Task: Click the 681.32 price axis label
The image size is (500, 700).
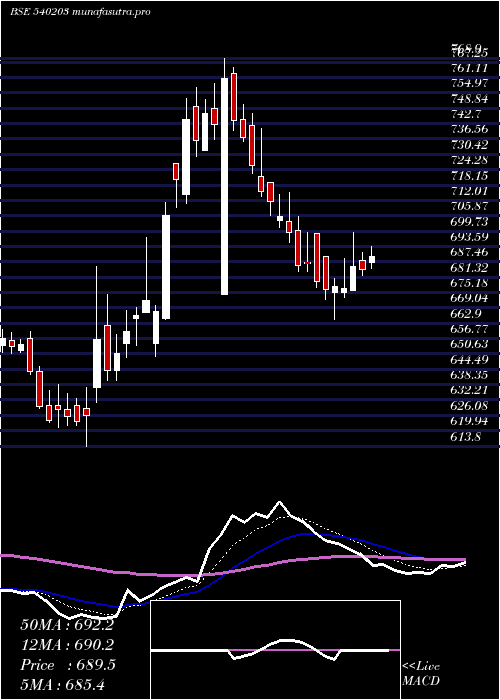Action: tap(469, 267)
